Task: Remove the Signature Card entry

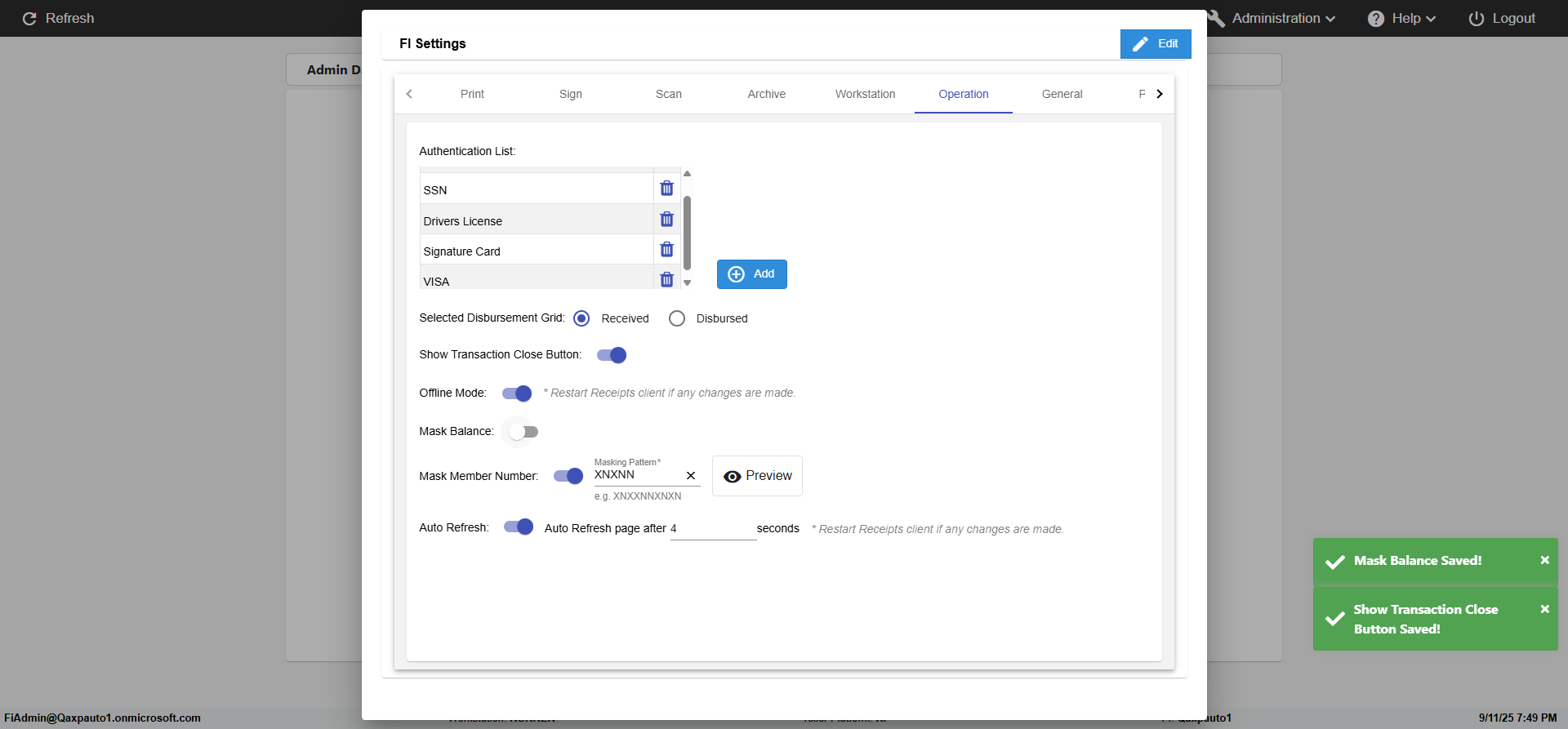Action: pyautogui.click(x=666, y=250)
